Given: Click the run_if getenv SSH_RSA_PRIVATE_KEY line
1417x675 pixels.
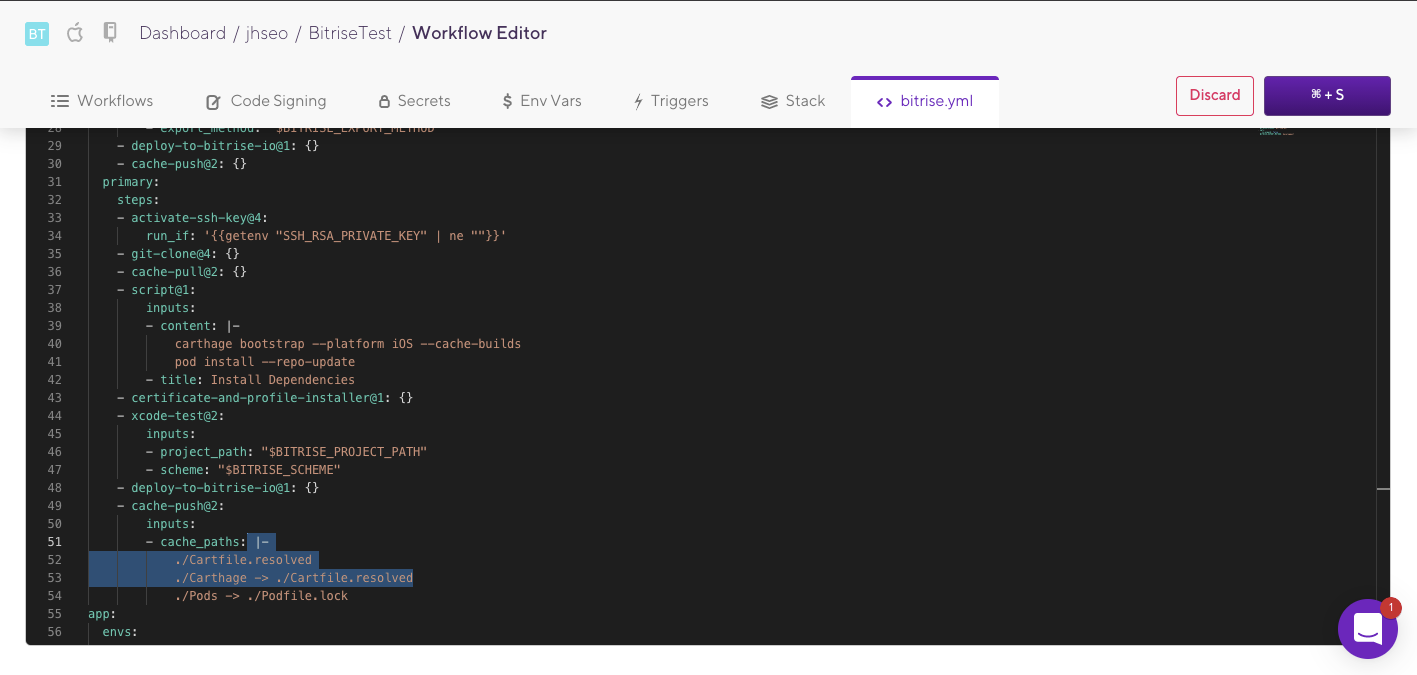Looking at the screenshot, I should coord(326,236).
